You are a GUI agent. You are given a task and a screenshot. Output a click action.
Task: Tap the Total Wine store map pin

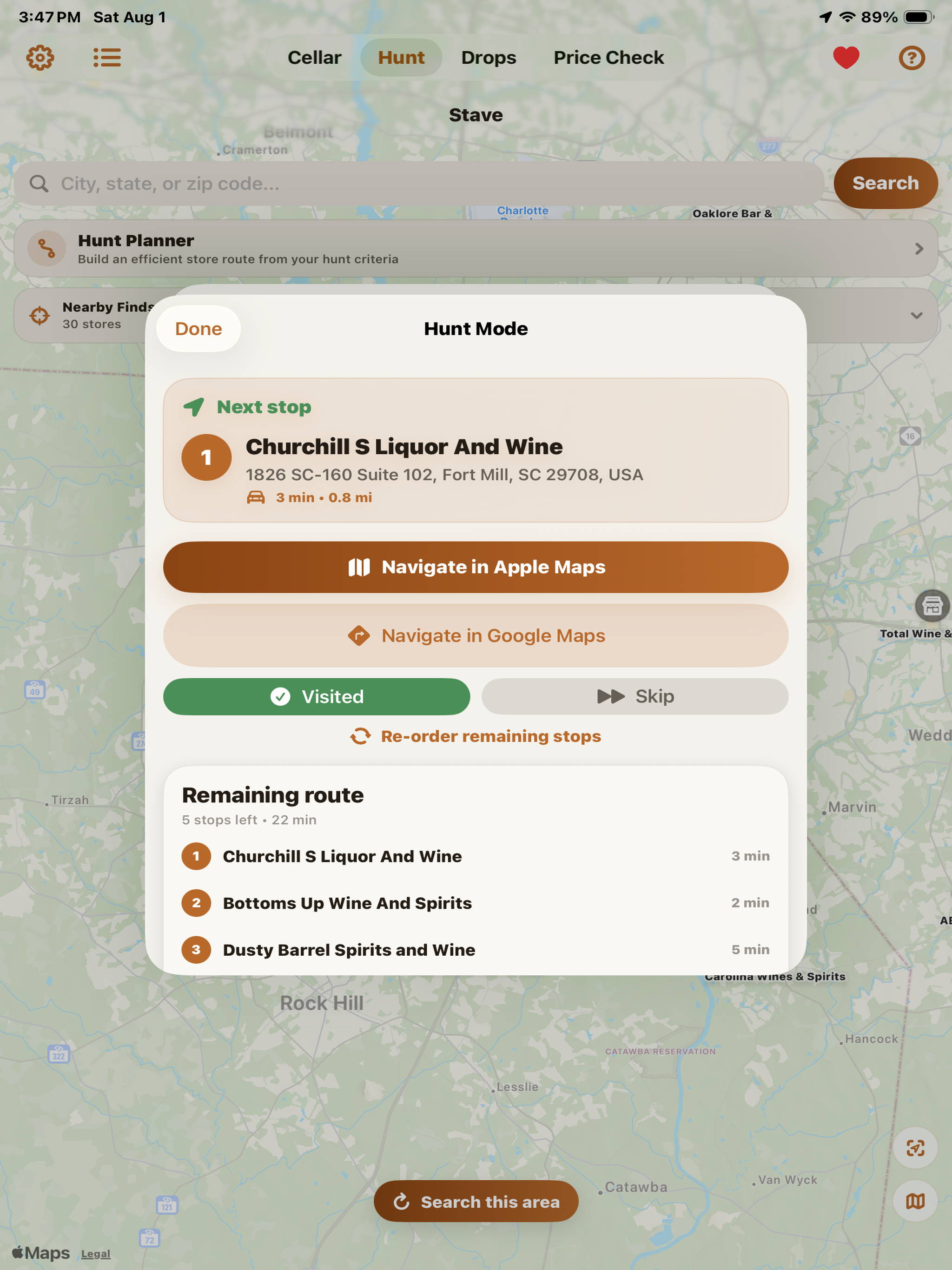(x=932, y=605)
